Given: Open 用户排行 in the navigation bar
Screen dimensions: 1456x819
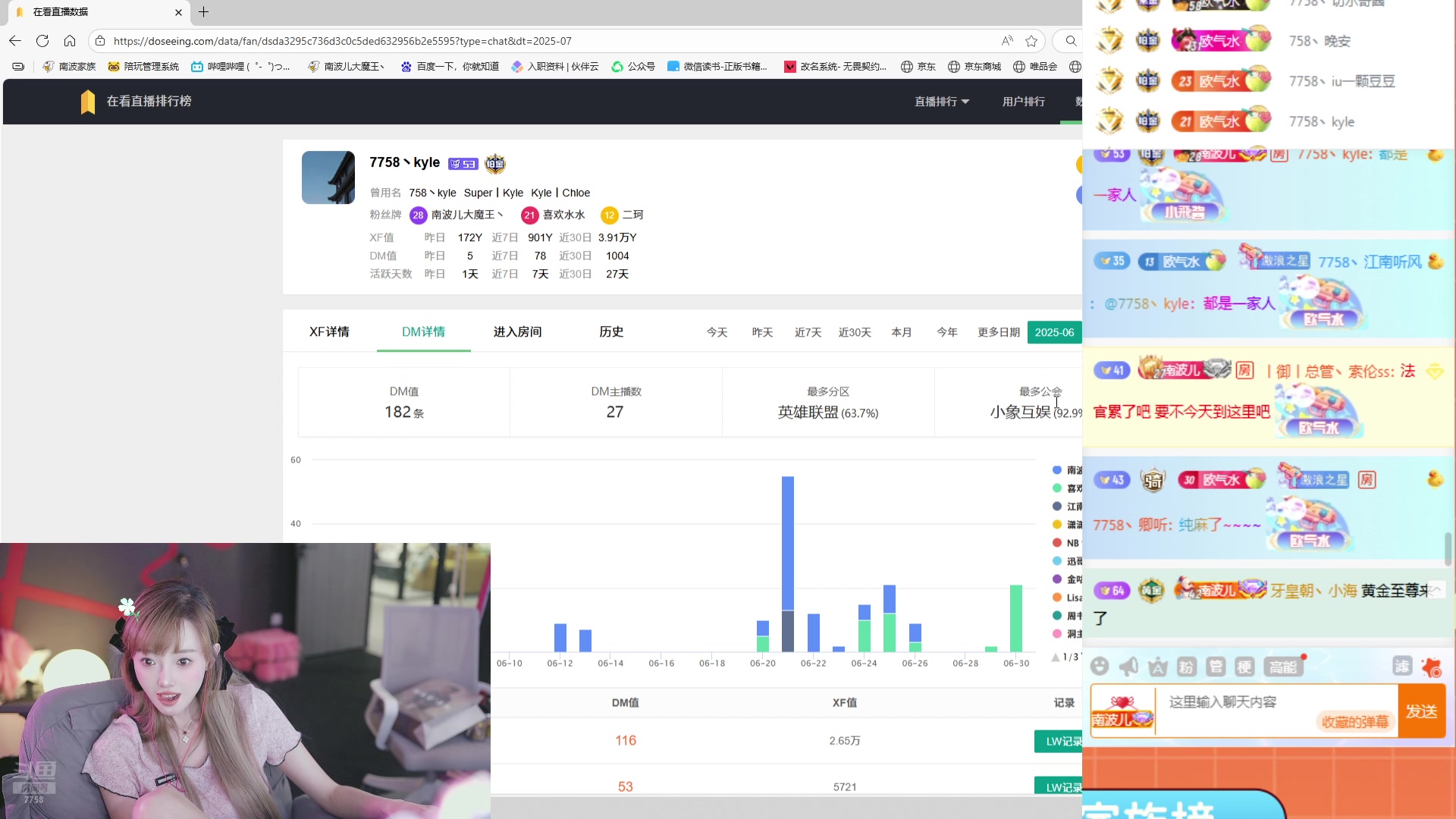Looking at the screenshot, I should [x=1024, y=102].
